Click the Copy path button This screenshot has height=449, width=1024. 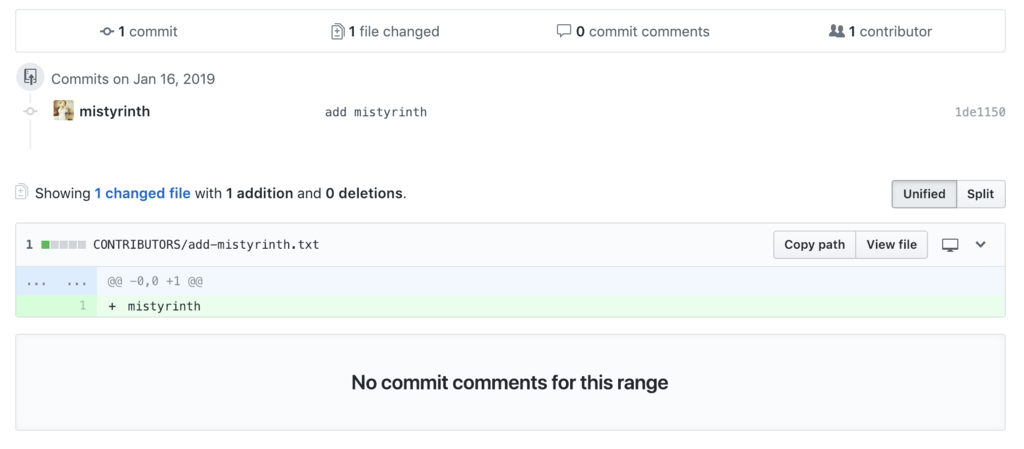click(x=814, y=245)
